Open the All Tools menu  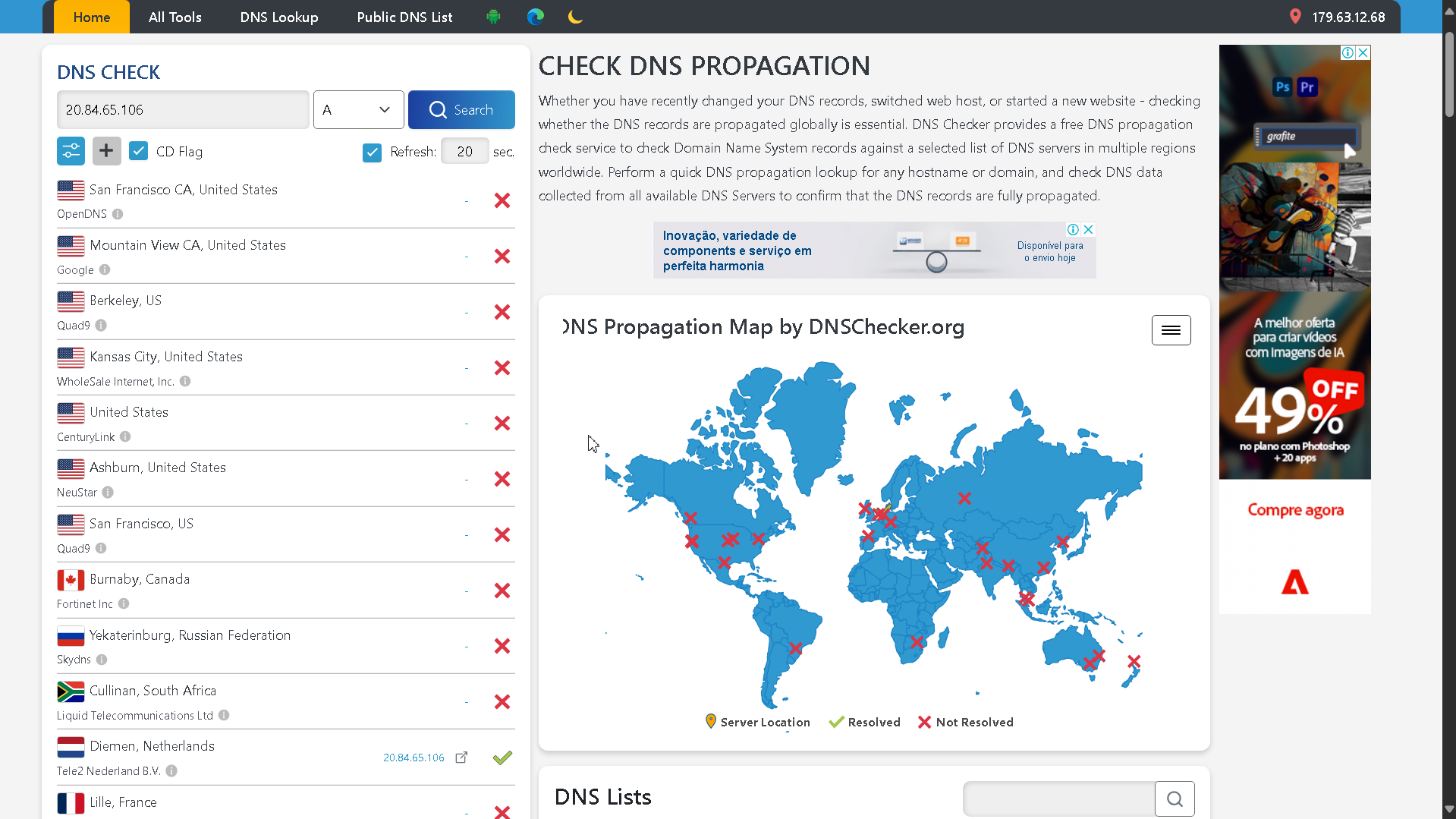175,17
